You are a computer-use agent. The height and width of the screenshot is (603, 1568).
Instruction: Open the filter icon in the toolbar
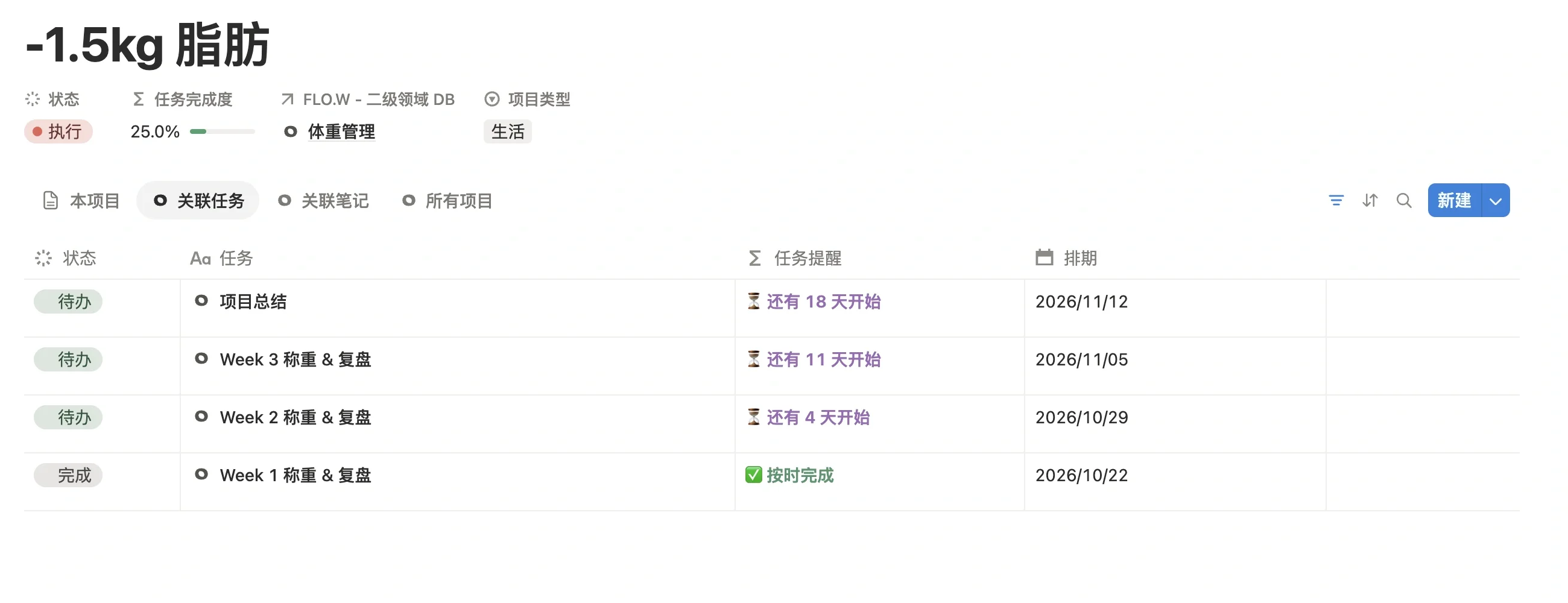point(1335,200)
